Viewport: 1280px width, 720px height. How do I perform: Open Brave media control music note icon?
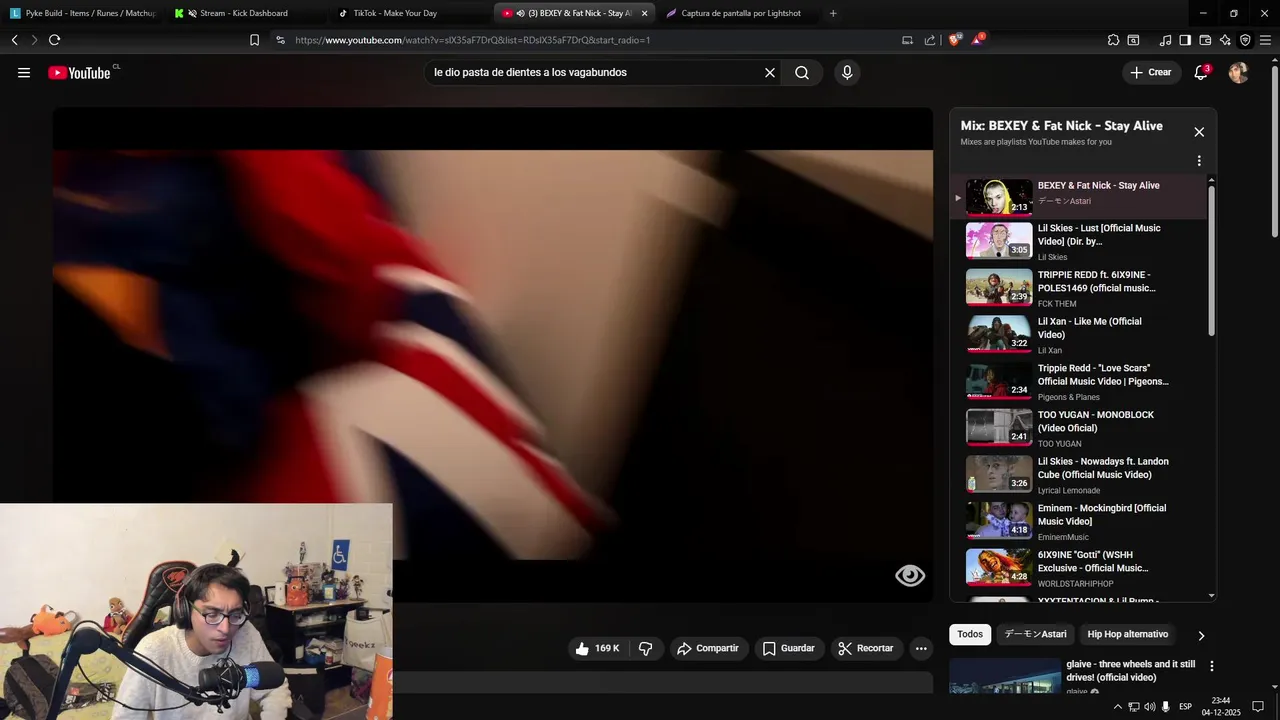pos(1165,40)
